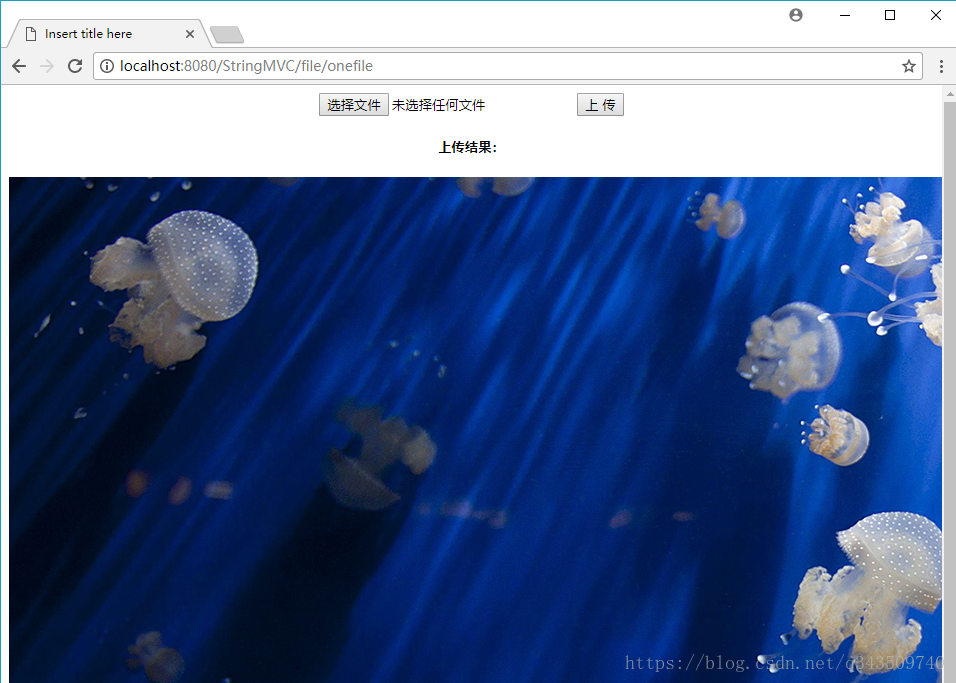956x683 pixels.
Task: Minimize the Chrome window
Action: coord(844,15)
